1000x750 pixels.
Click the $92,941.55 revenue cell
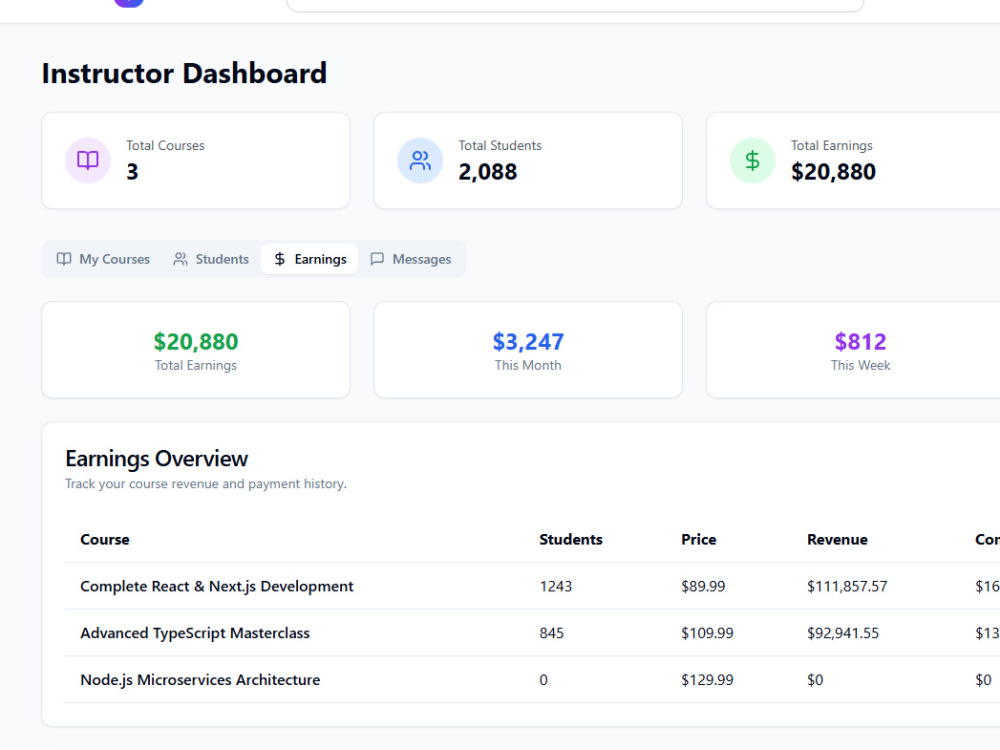coord(843,633)
